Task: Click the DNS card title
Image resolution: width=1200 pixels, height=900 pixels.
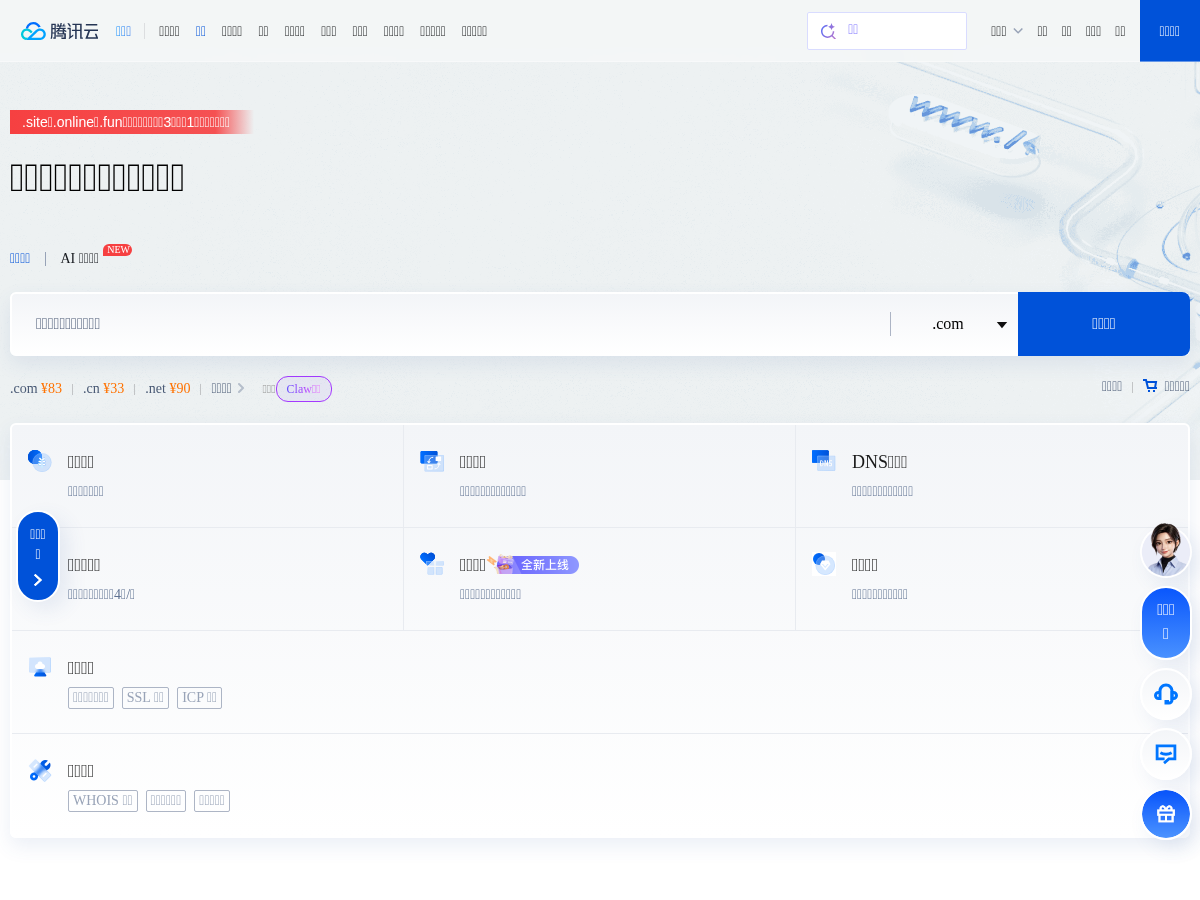Action: click(x=880, y=462)
